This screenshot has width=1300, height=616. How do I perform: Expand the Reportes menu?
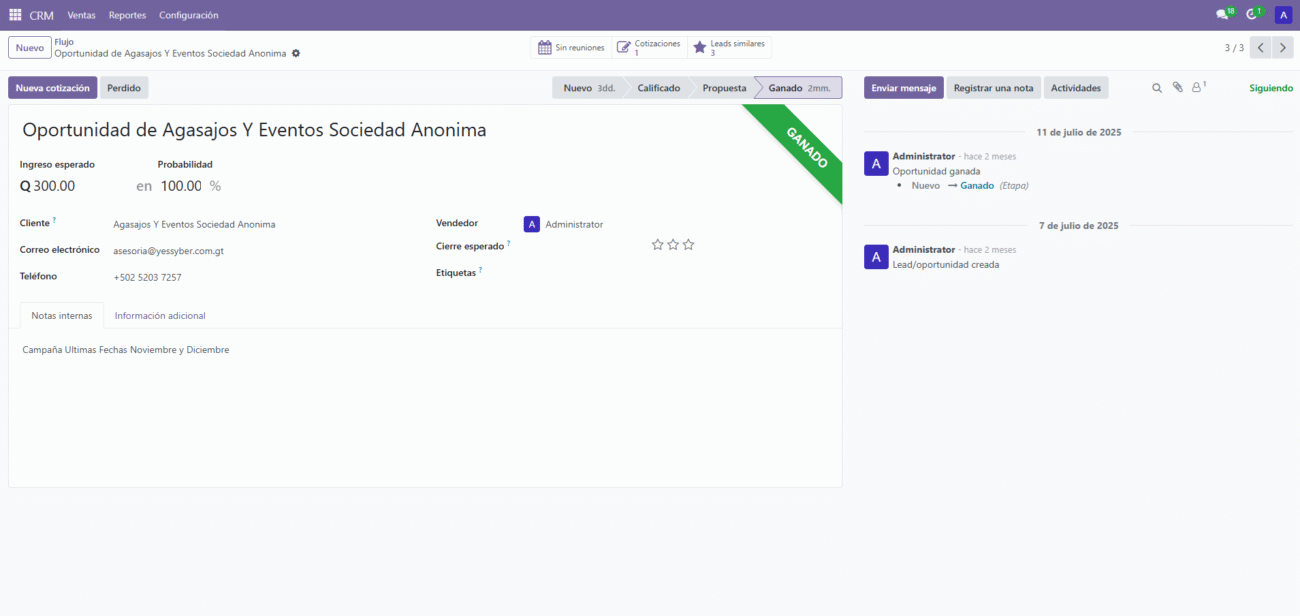coord(127,15)
